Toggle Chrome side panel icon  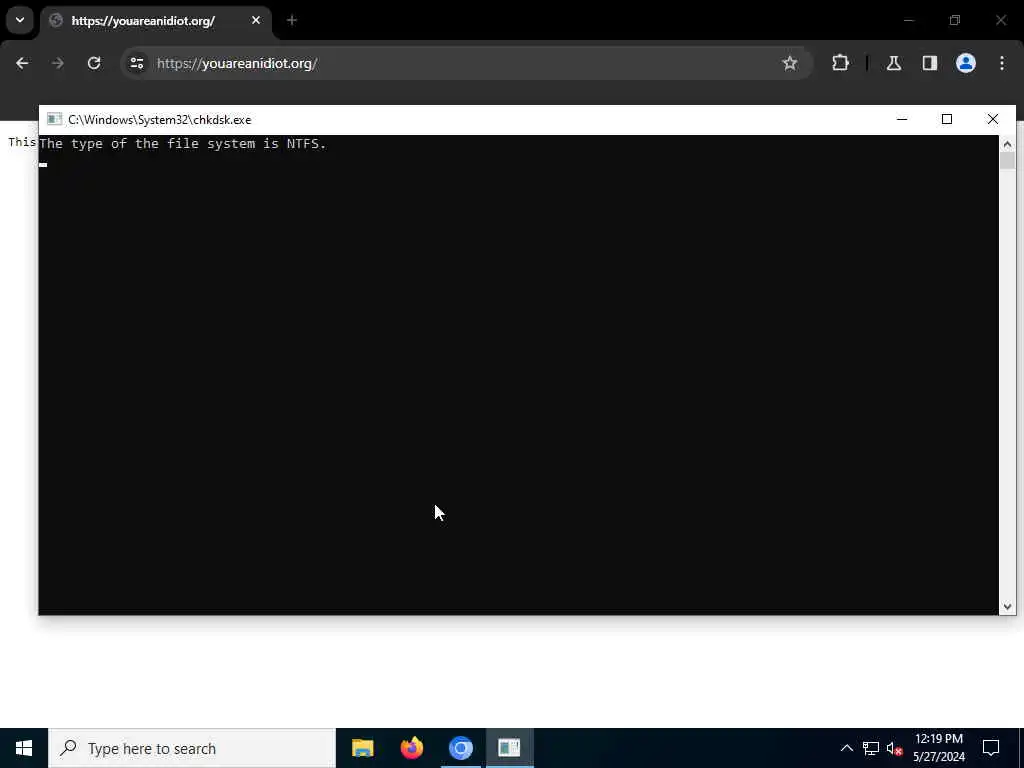tap(929, 63)
